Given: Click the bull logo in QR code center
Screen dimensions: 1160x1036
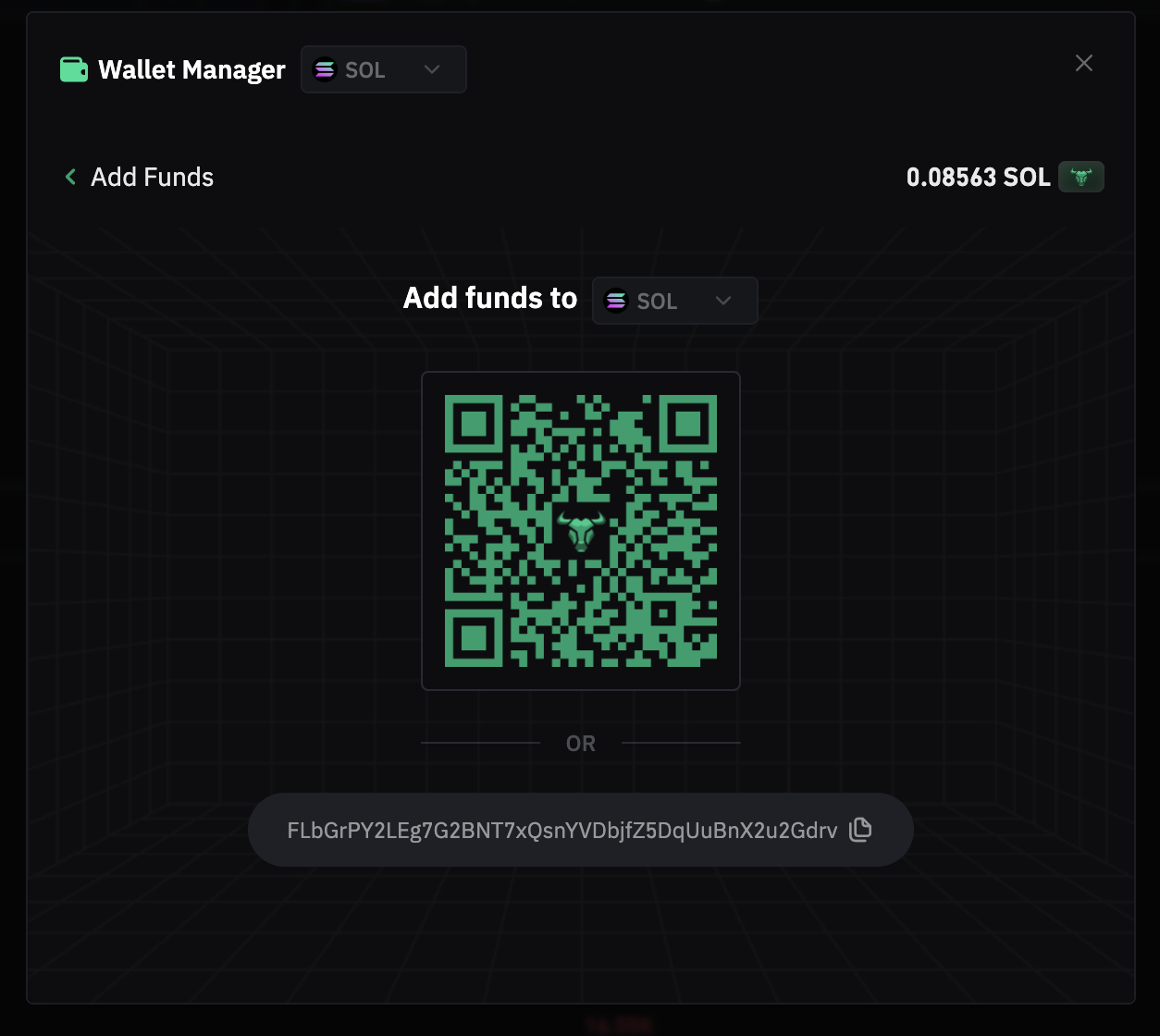Looking at the screenshot, I should pos(581,531).
